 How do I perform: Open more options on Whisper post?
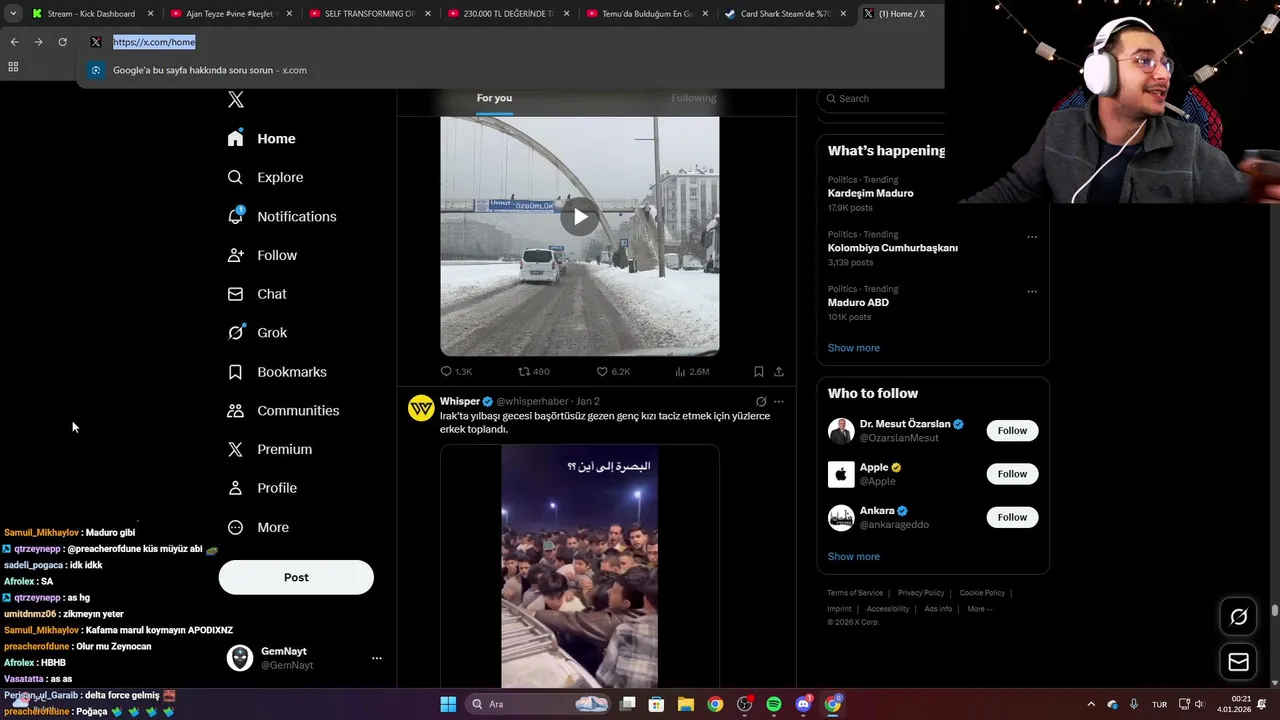pyautogui.click(x=779, y=401)
